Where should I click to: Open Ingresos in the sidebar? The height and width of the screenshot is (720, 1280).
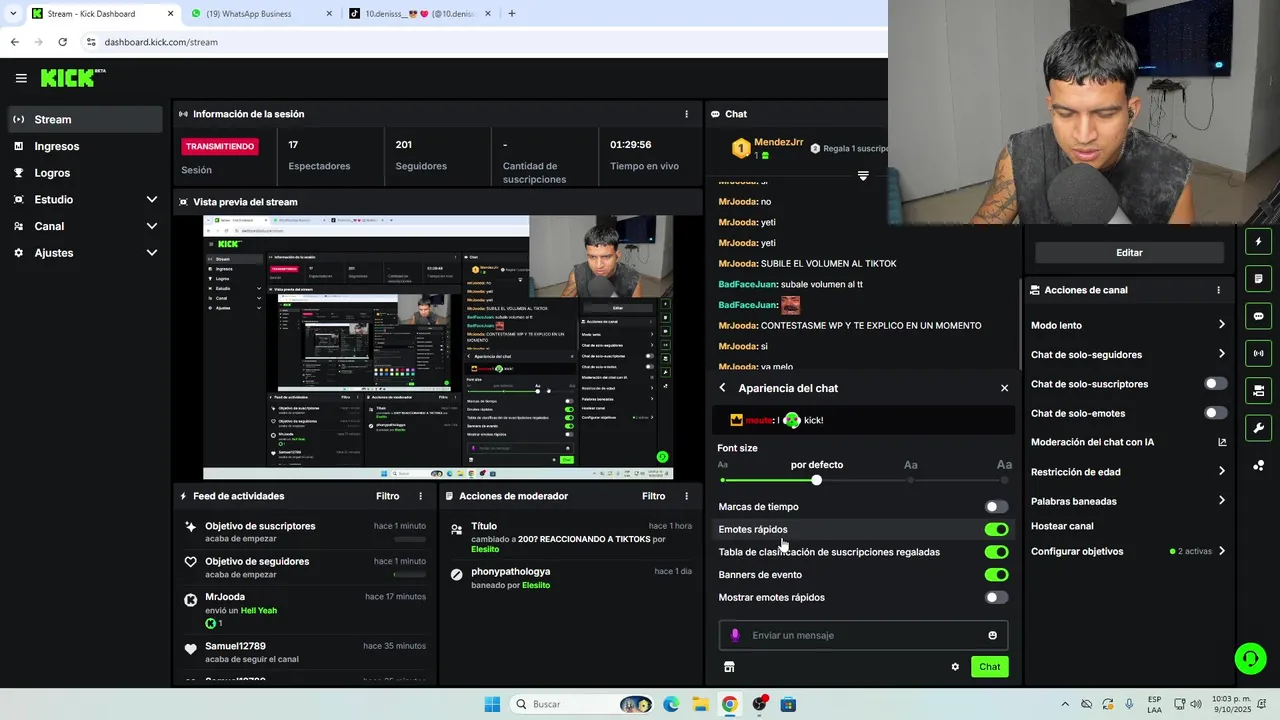point(84,146)
